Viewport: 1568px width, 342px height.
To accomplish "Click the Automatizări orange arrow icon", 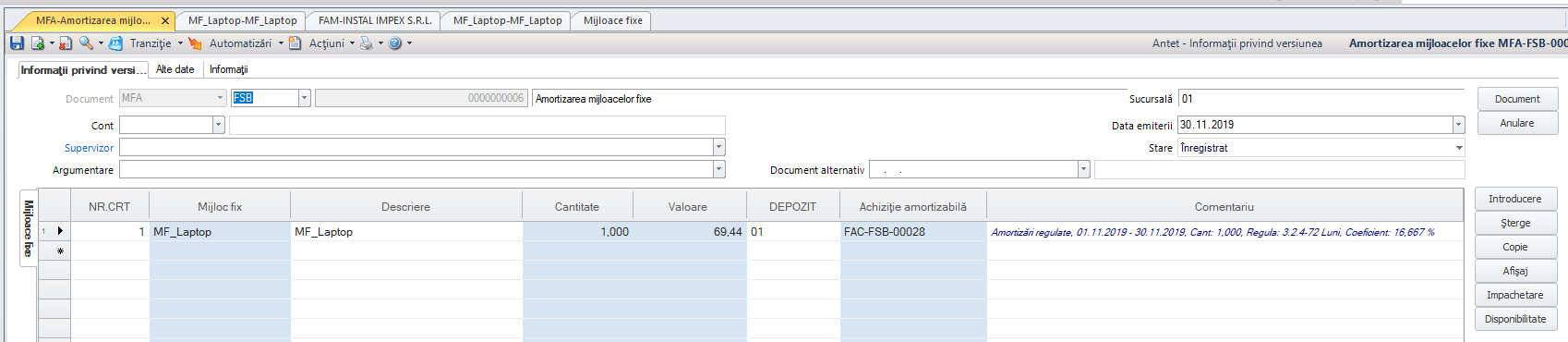I will [x=195, y=43].
